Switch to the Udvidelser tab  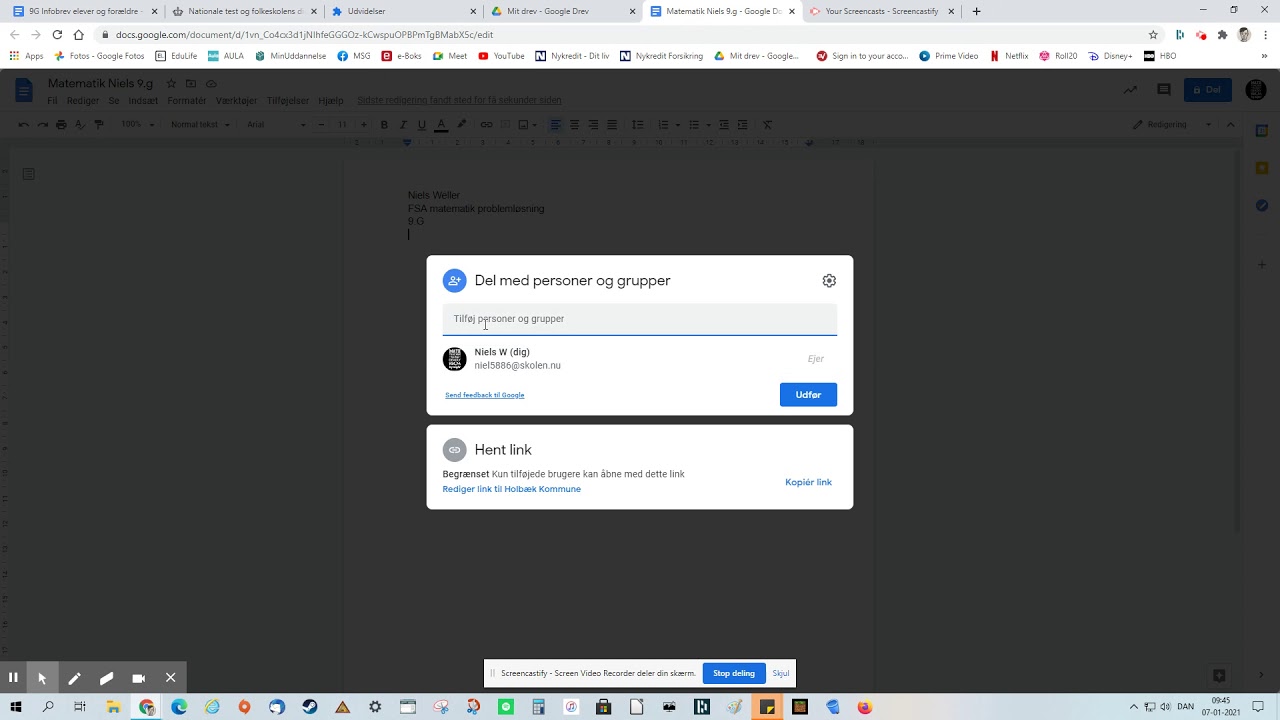[401, 11]
